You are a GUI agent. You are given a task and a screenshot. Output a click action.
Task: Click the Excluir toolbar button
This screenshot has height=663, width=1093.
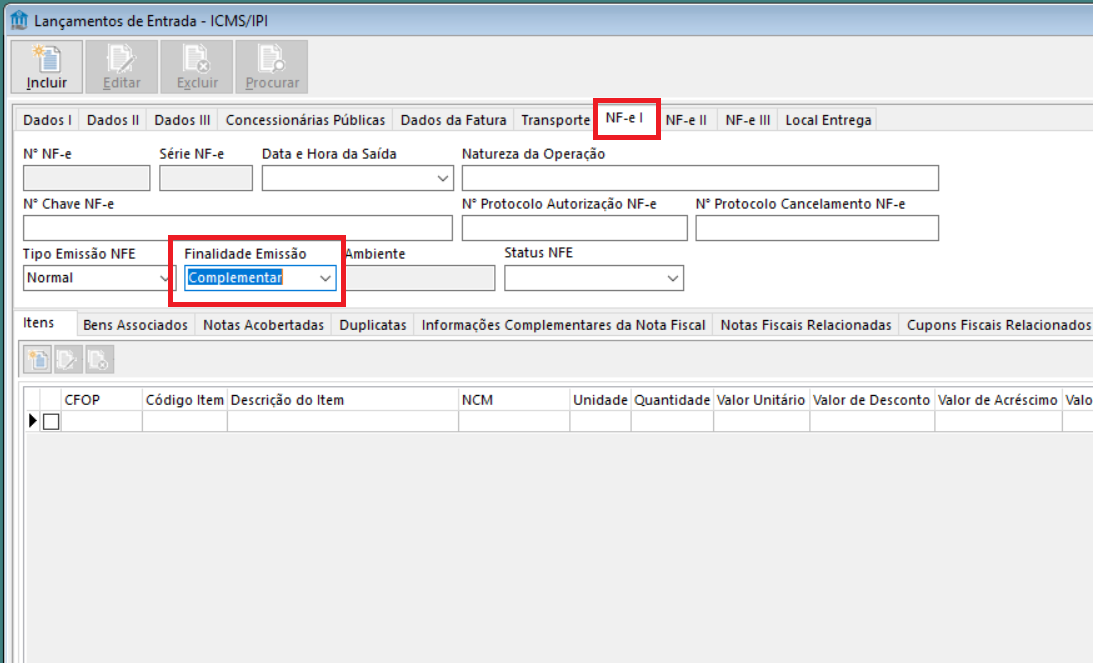click(x=197, y=67)
